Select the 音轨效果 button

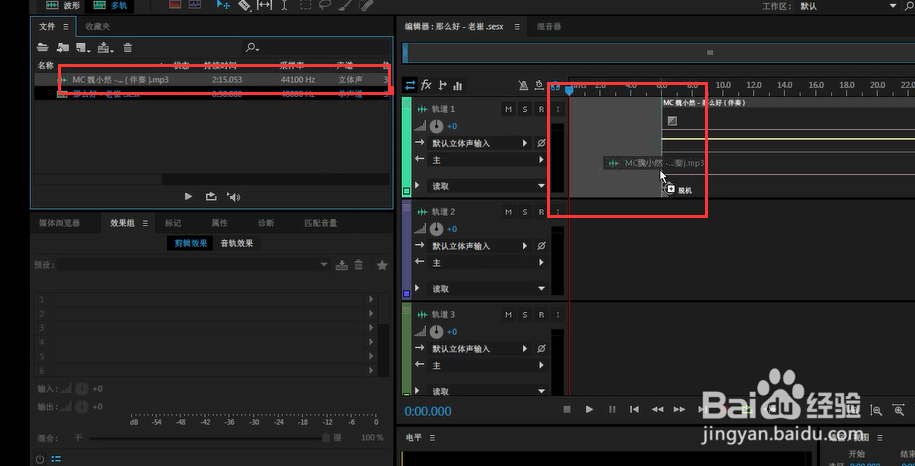tap(237, 243)
